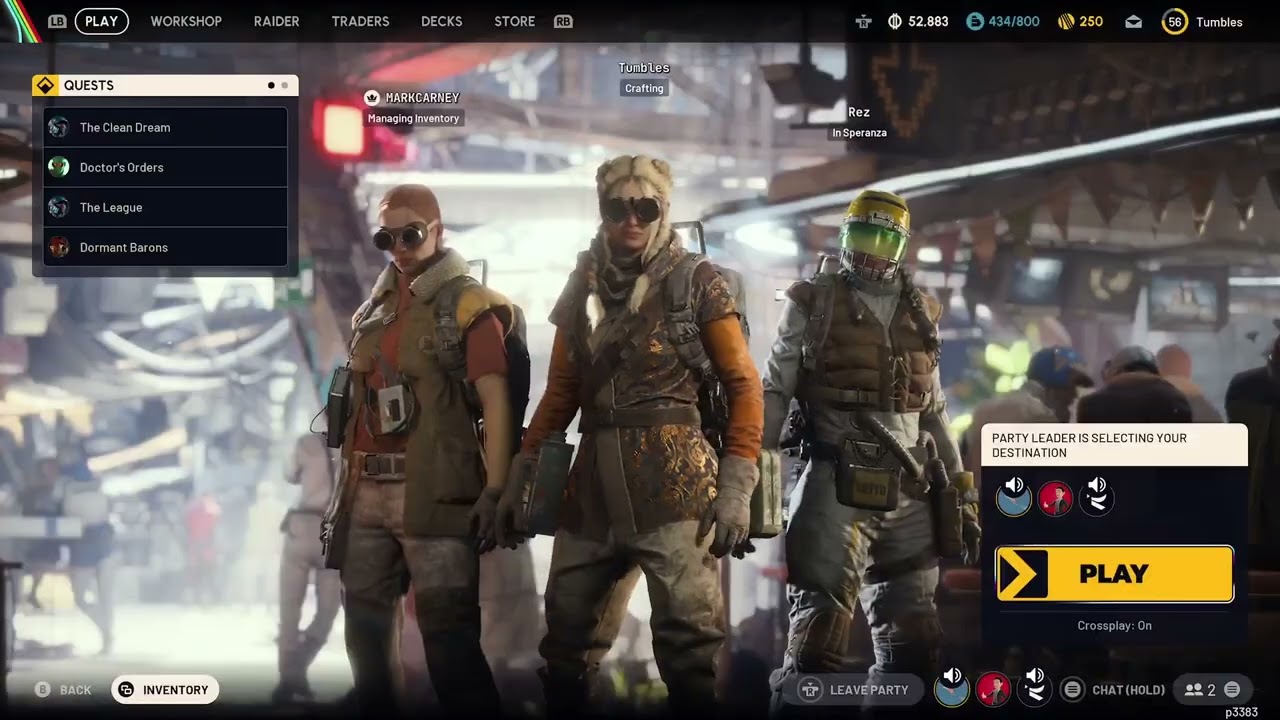Click the Rez player name label

[859, 112]
